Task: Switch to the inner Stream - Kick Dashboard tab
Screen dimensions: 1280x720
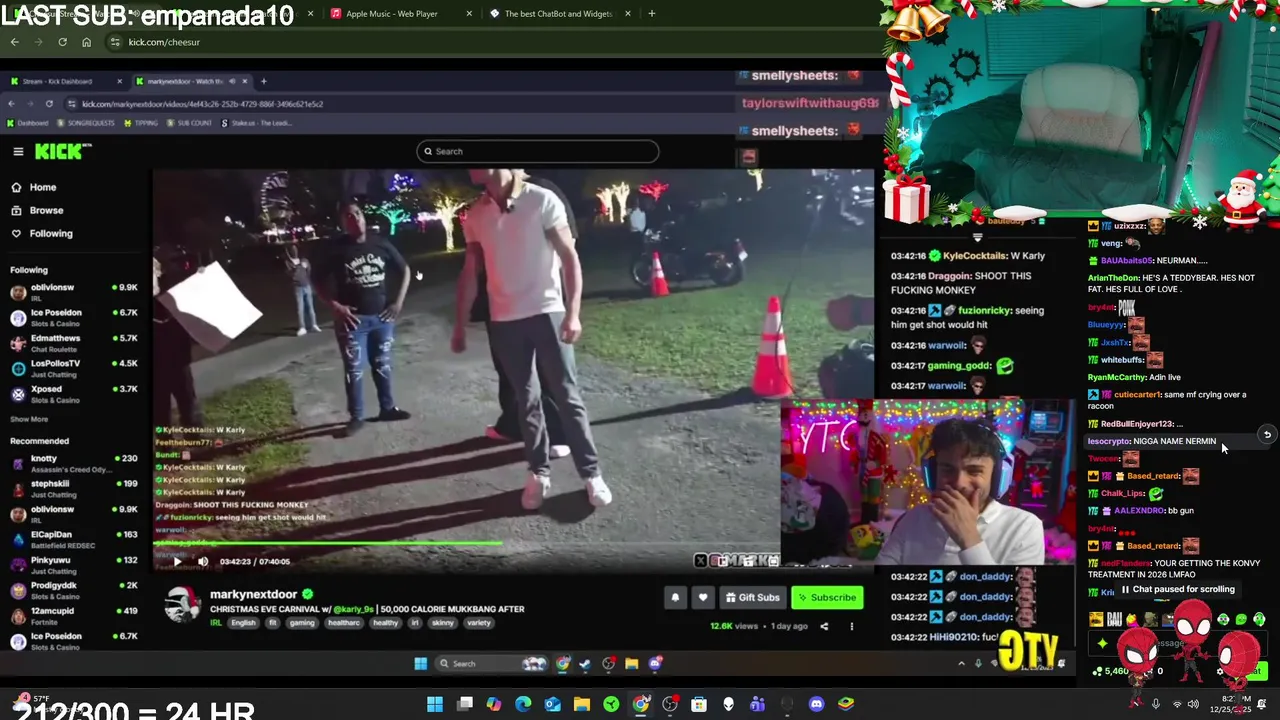Action: coord(64,81)
